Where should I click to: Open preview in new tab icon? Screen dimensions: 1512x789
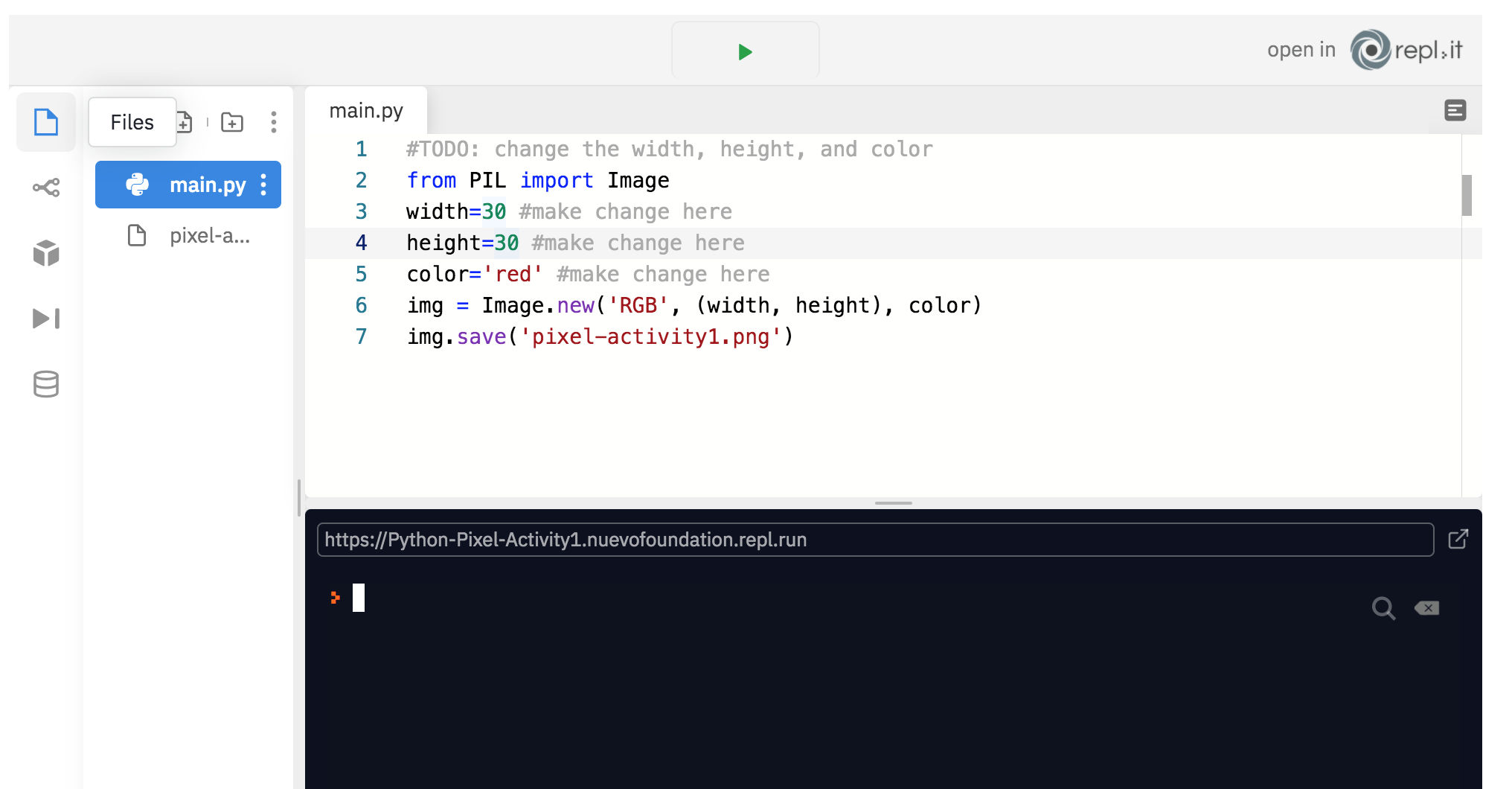tap(1458, 539)
